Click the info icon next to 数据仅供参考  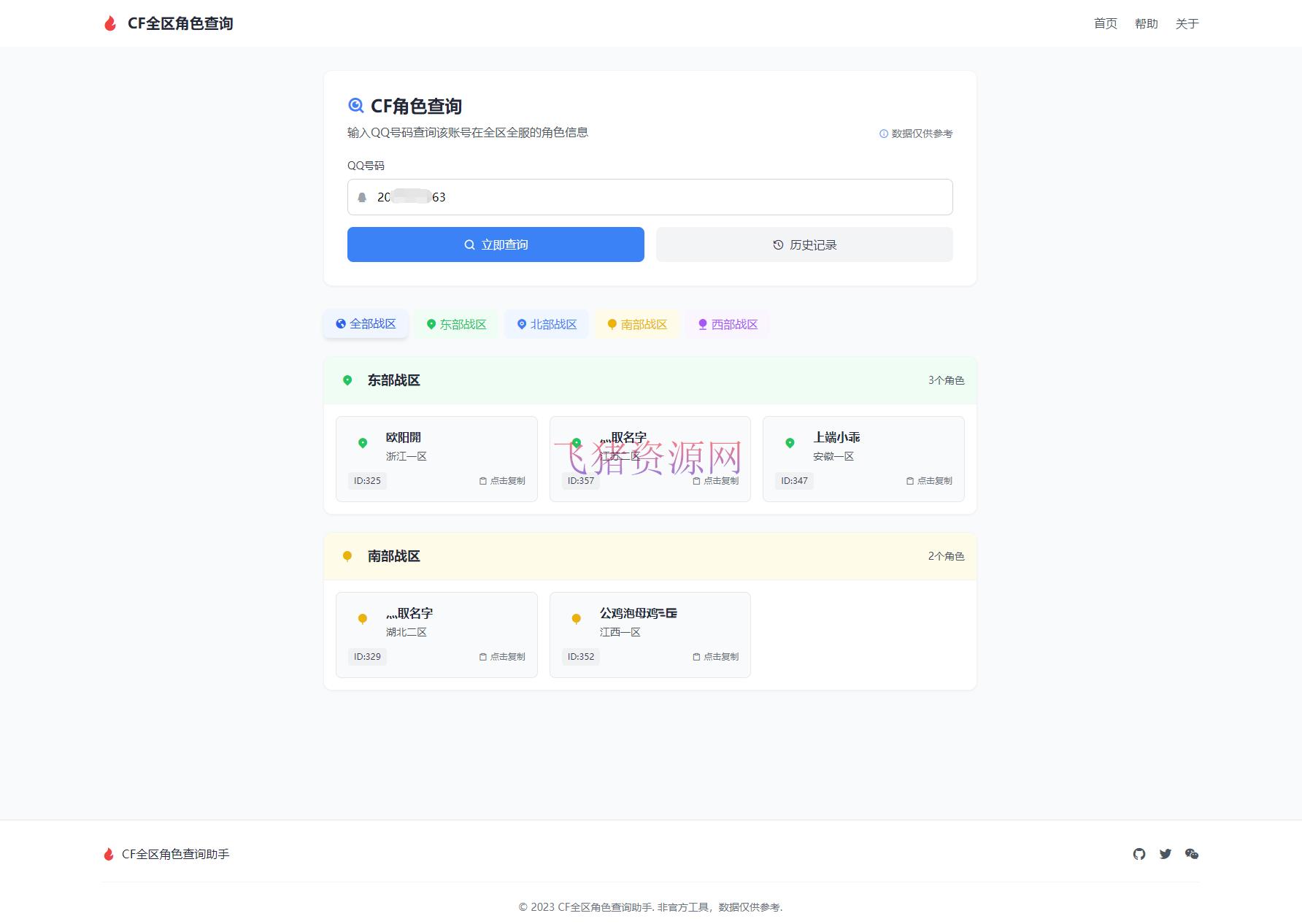884,134
